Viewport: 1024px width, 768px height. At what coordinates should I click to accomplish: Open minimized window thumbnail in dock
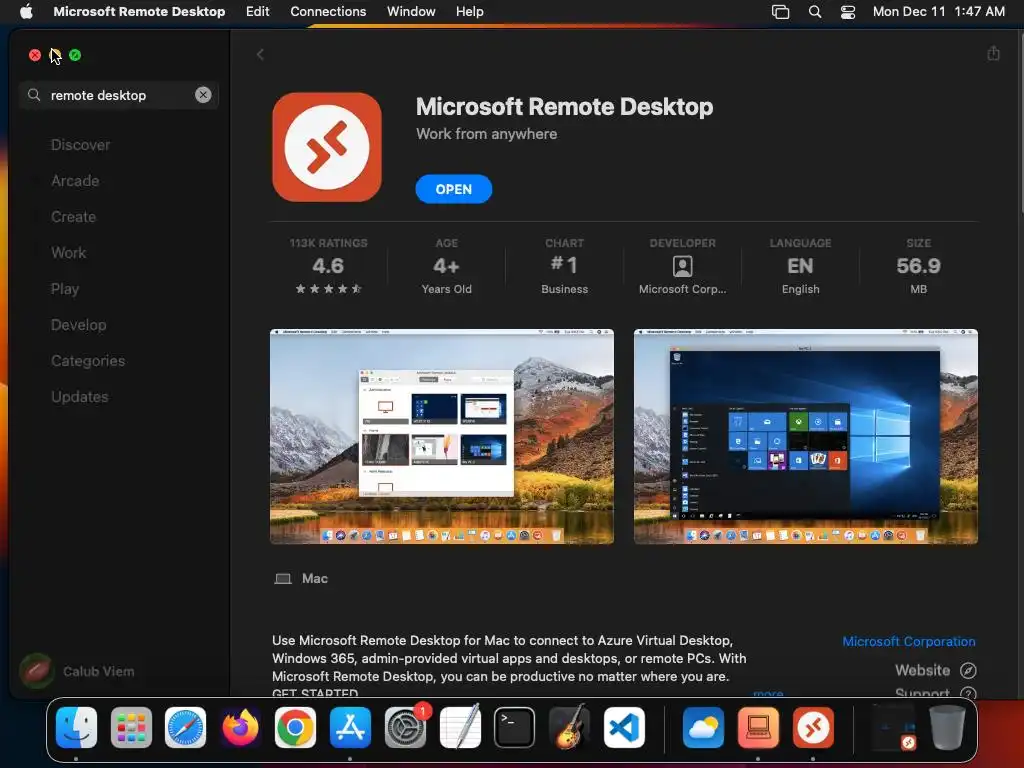893,727
